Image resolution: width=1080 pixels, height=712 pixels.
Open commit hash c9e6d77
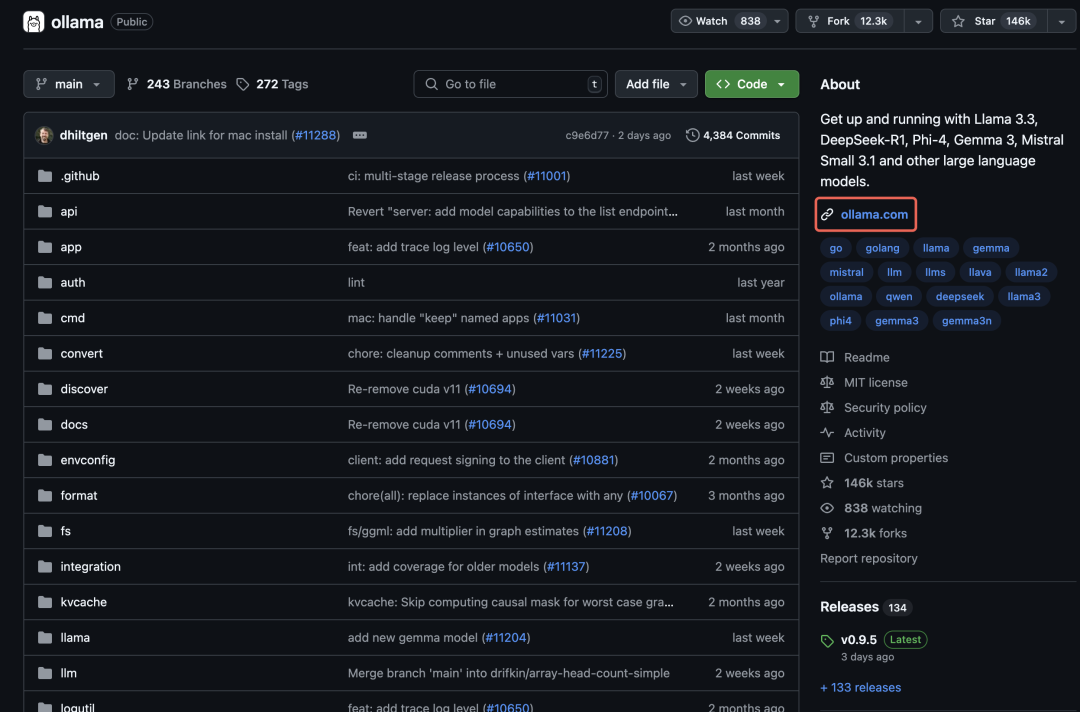point(587,136)
